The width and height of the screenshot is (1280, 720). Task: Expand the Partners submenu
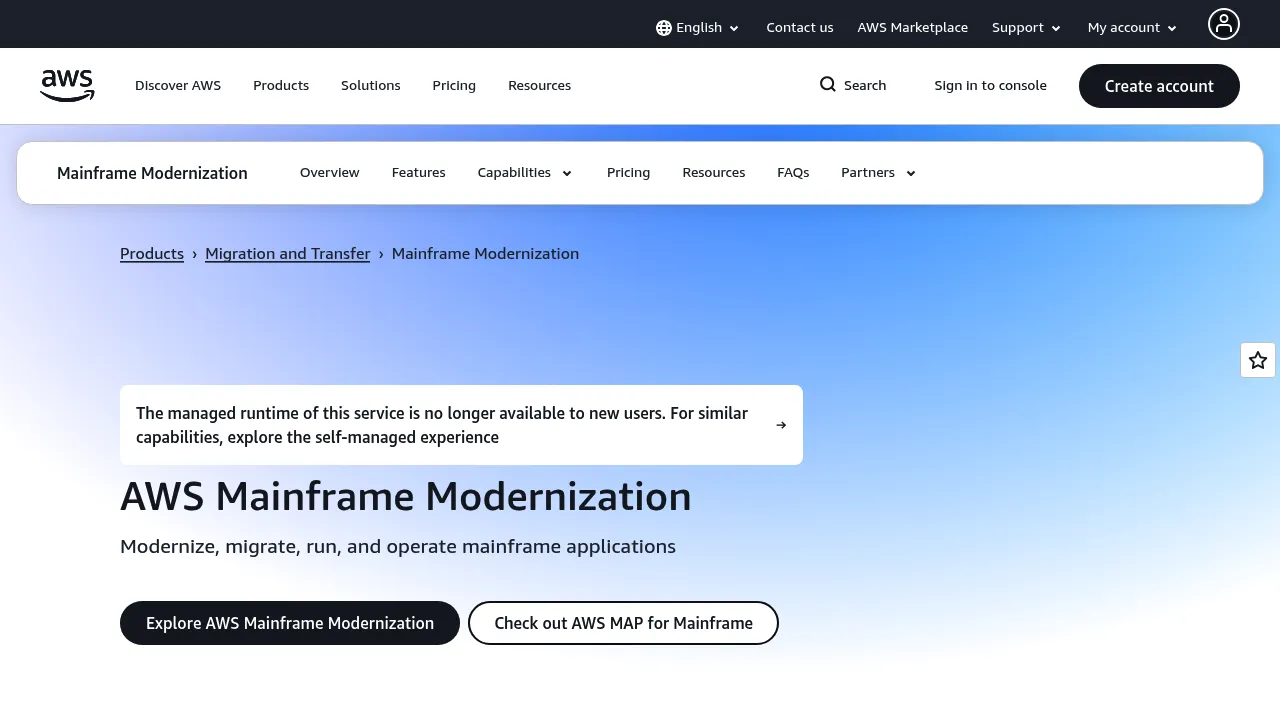pos(879,173)
